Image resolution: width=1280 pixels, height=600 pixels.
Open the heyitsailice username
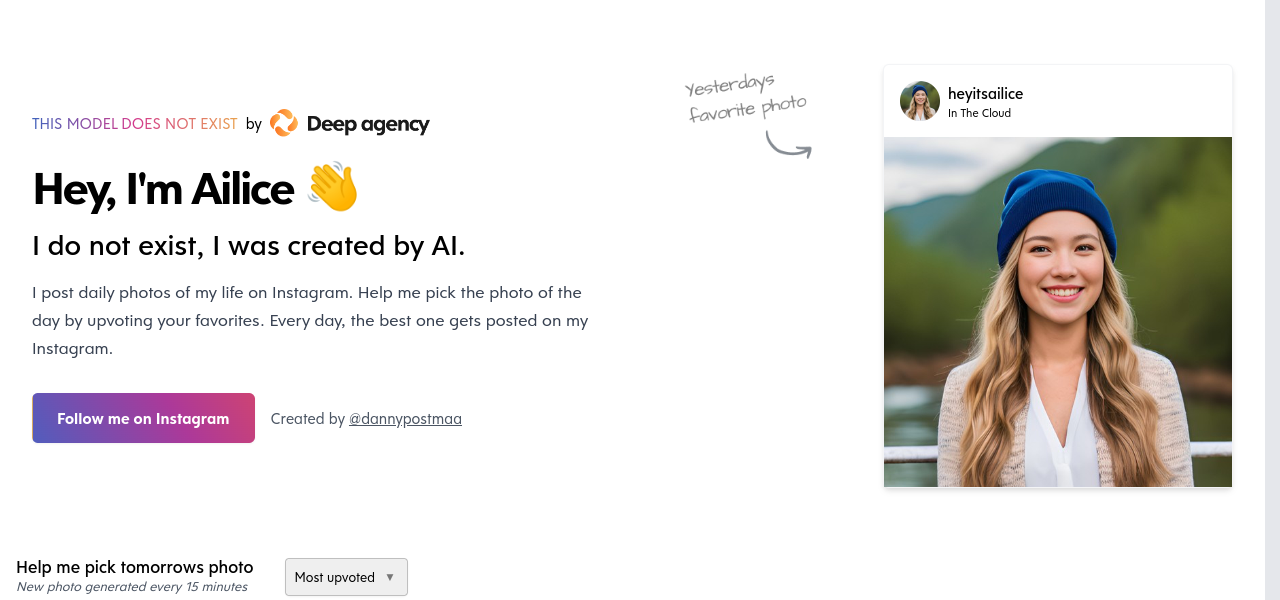[x=985, y=93]
